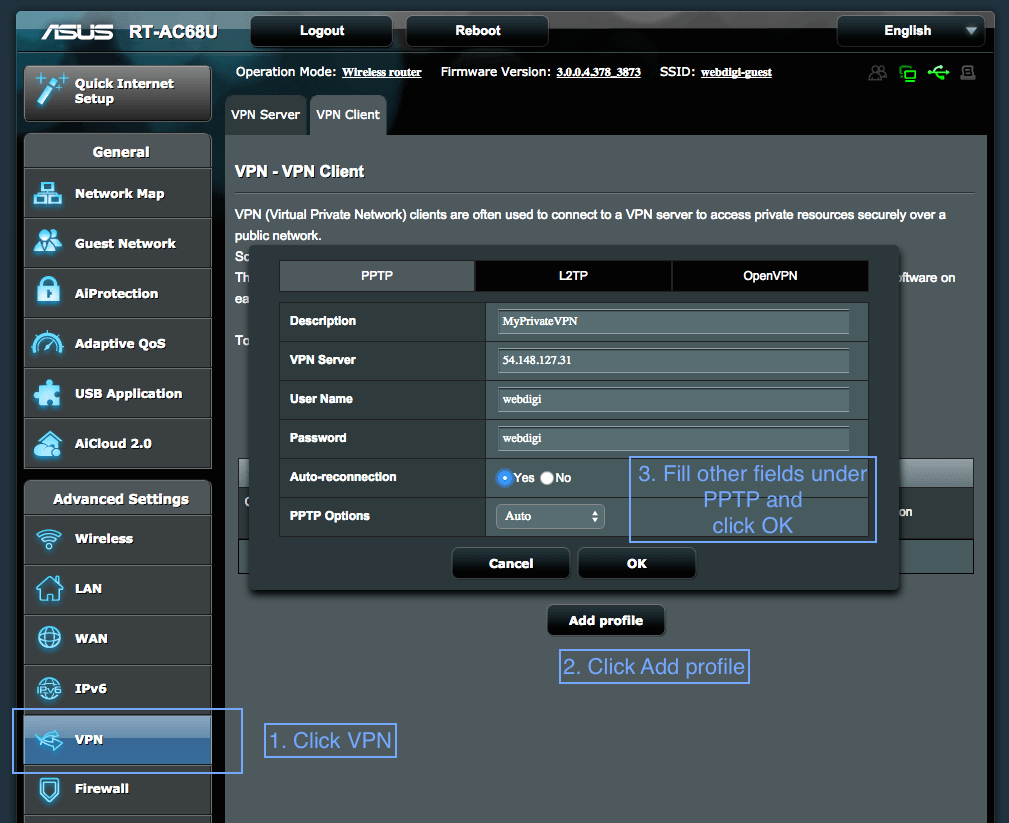
Task: Open the PPTP Options dropdown
Action: [549, 516]
